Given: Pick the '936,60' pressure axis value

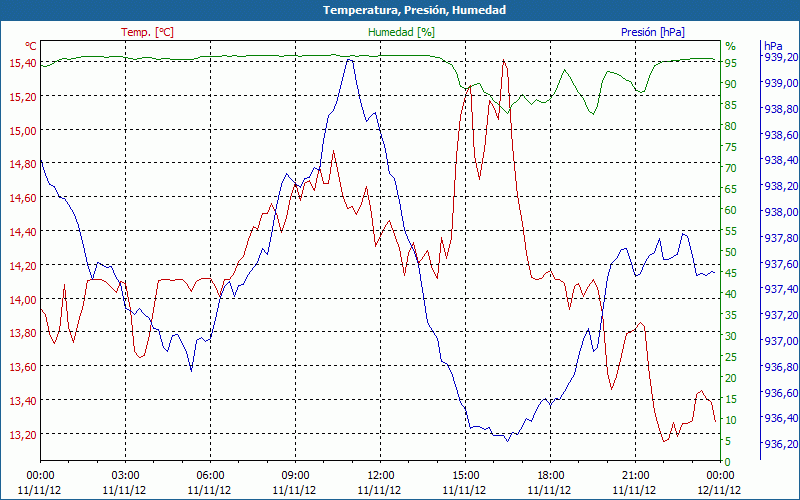Looking at the screenshot, I should coord(780,393).
